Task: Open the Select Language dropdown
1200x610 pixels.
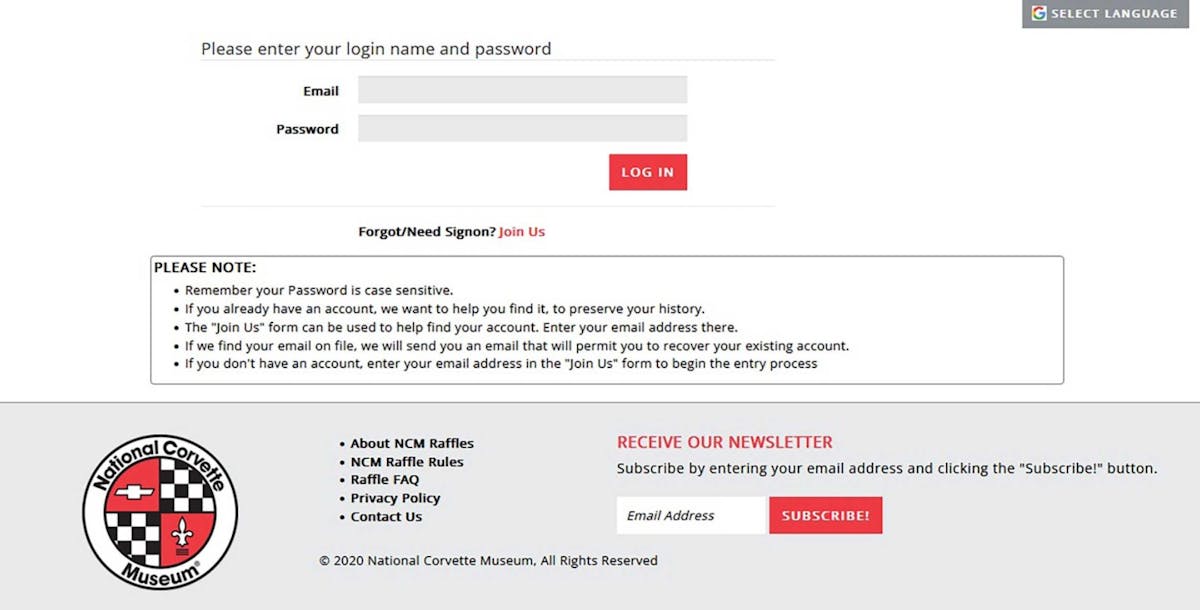Action: 1113,14
